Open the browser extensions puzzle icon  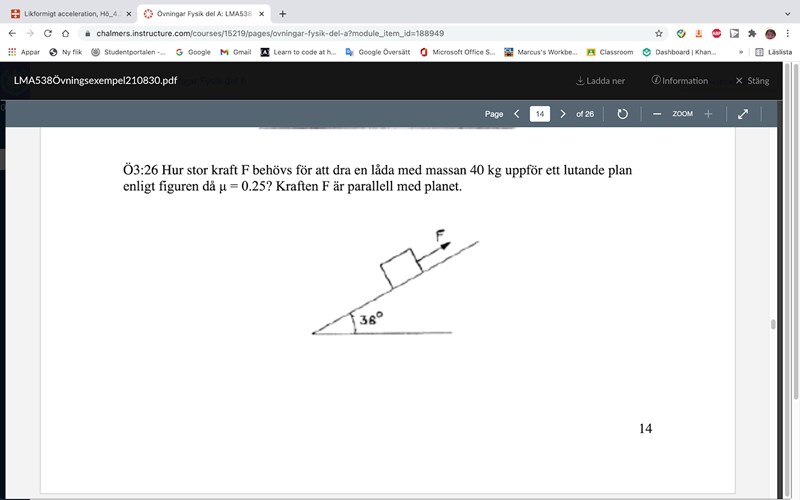click(752, 33)
